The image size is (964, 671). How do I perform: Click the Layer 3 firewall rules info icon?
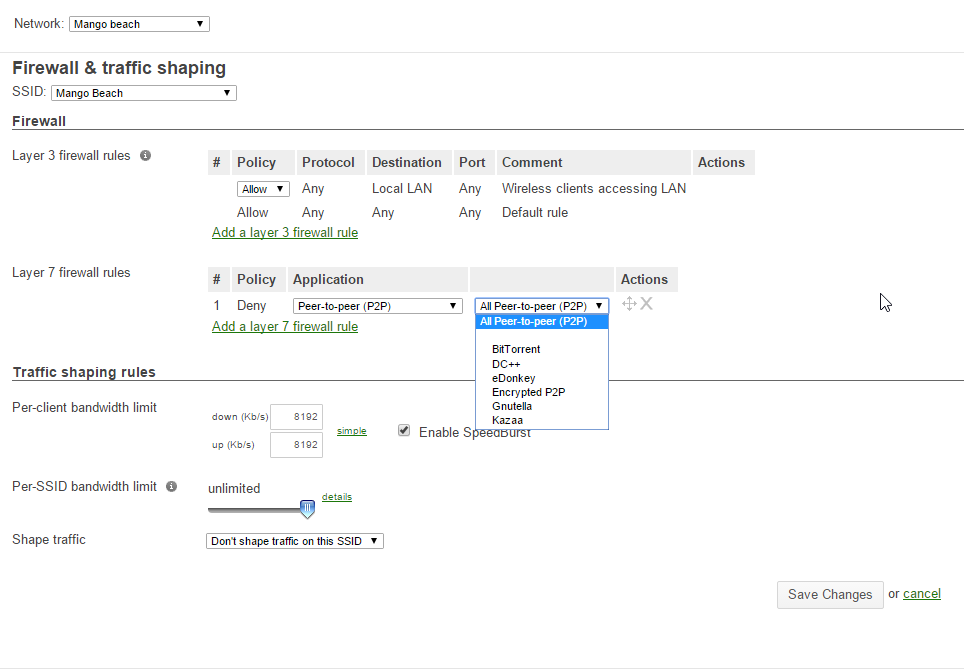(x=145, y=156)
